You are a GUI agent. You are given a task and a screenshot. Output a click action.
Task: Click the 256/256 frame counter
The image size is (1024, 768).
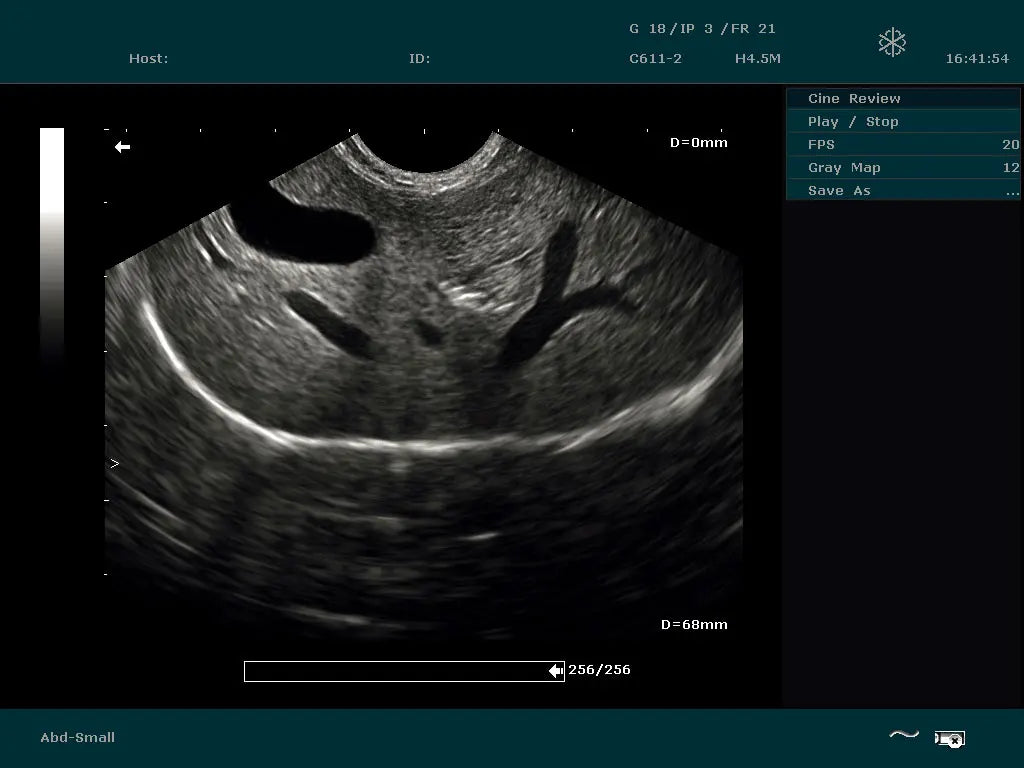[599, 670]
